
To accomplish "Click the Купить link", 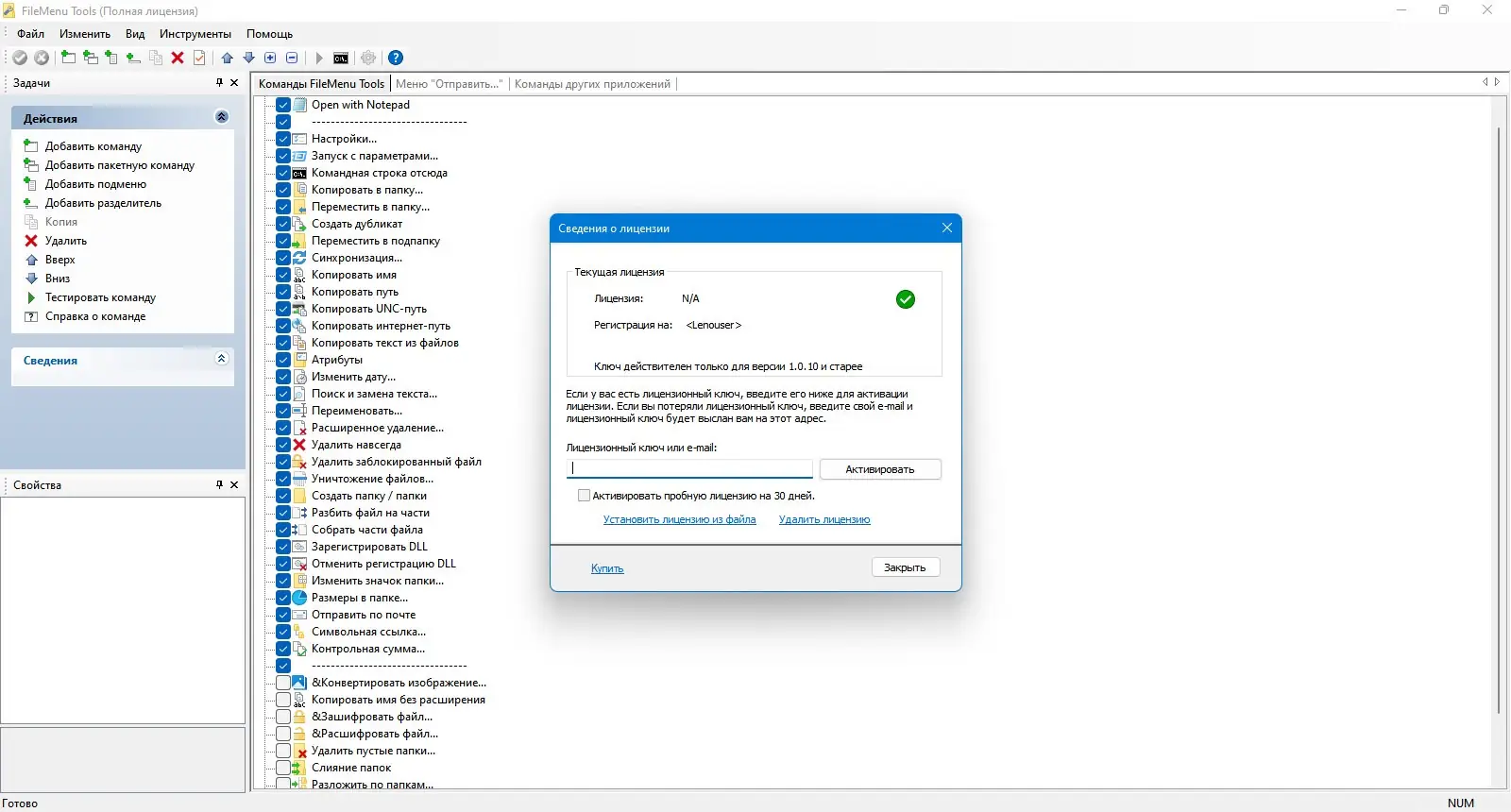I will 607,568.
